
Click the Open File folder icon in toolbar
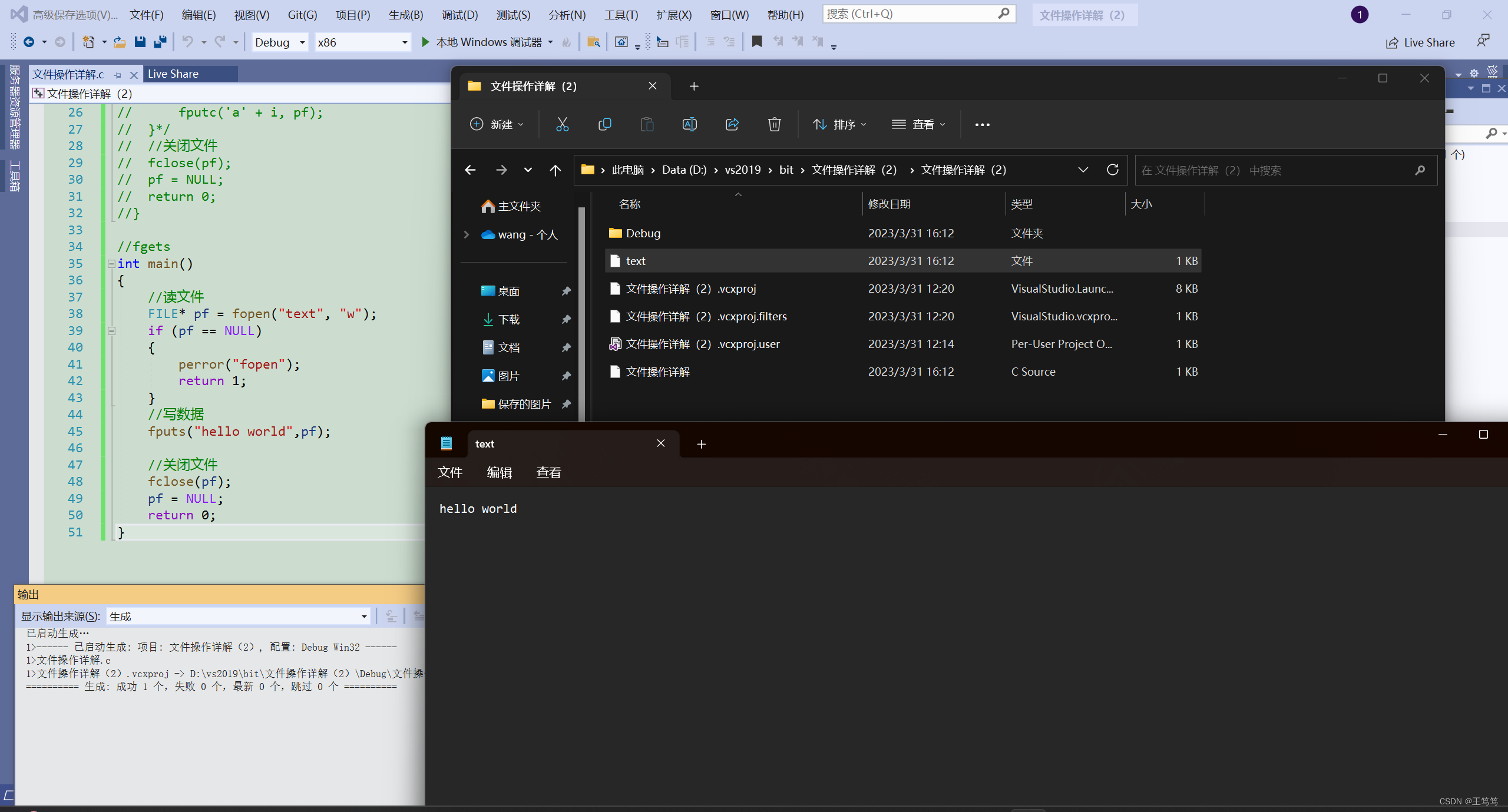[120, 42]
